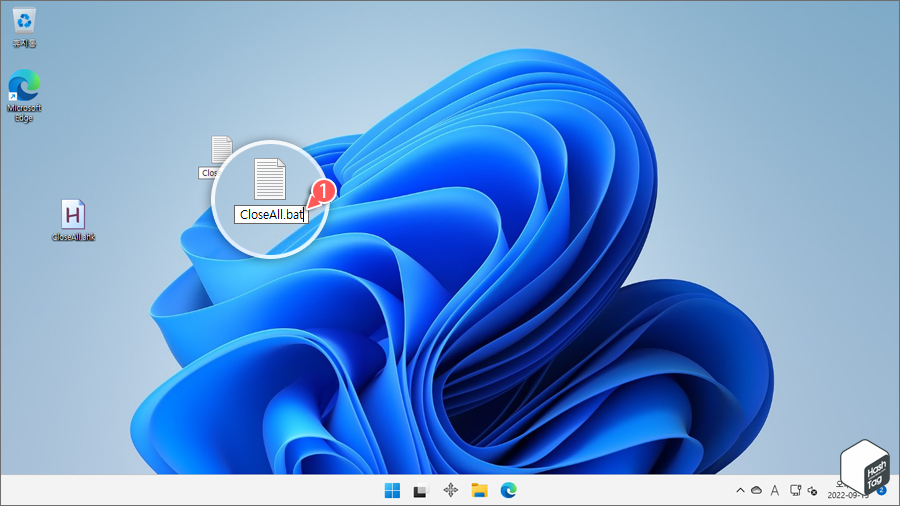Open the muted volume tray icon

click(812, 491)
